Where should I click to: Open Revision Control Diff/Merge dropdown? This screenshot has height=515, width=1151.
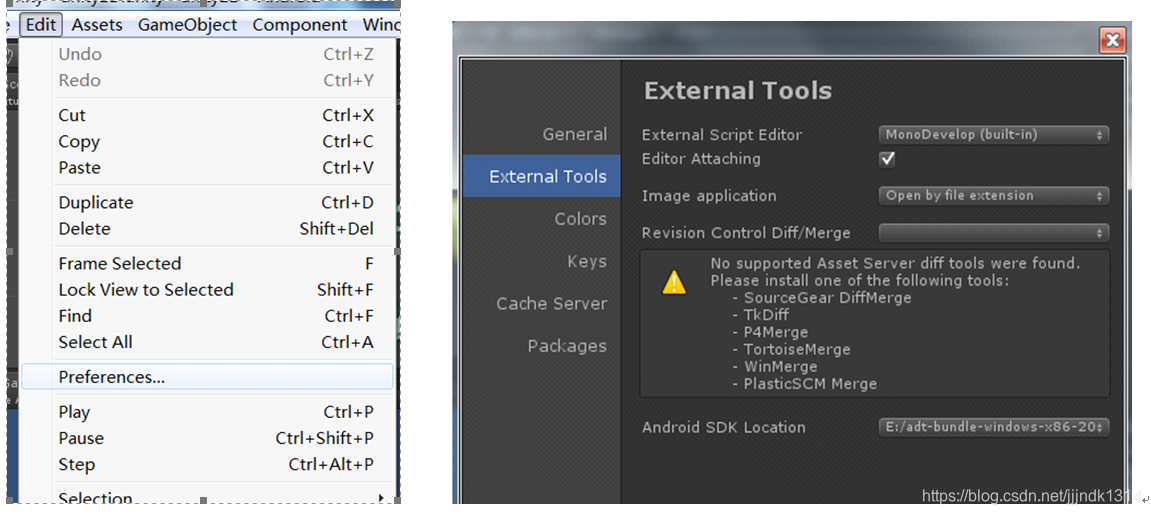coord(994,233)
